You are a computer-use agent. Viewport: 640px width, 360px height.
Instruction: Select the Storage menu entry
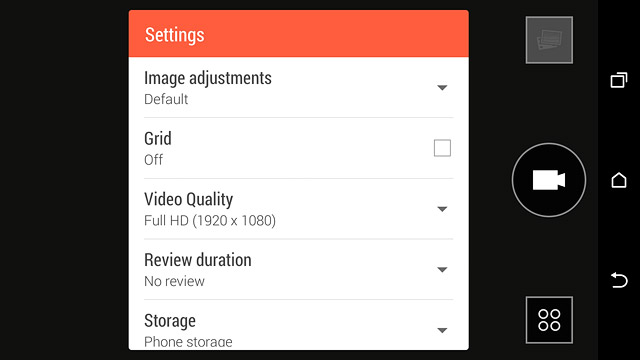(298, 325)
